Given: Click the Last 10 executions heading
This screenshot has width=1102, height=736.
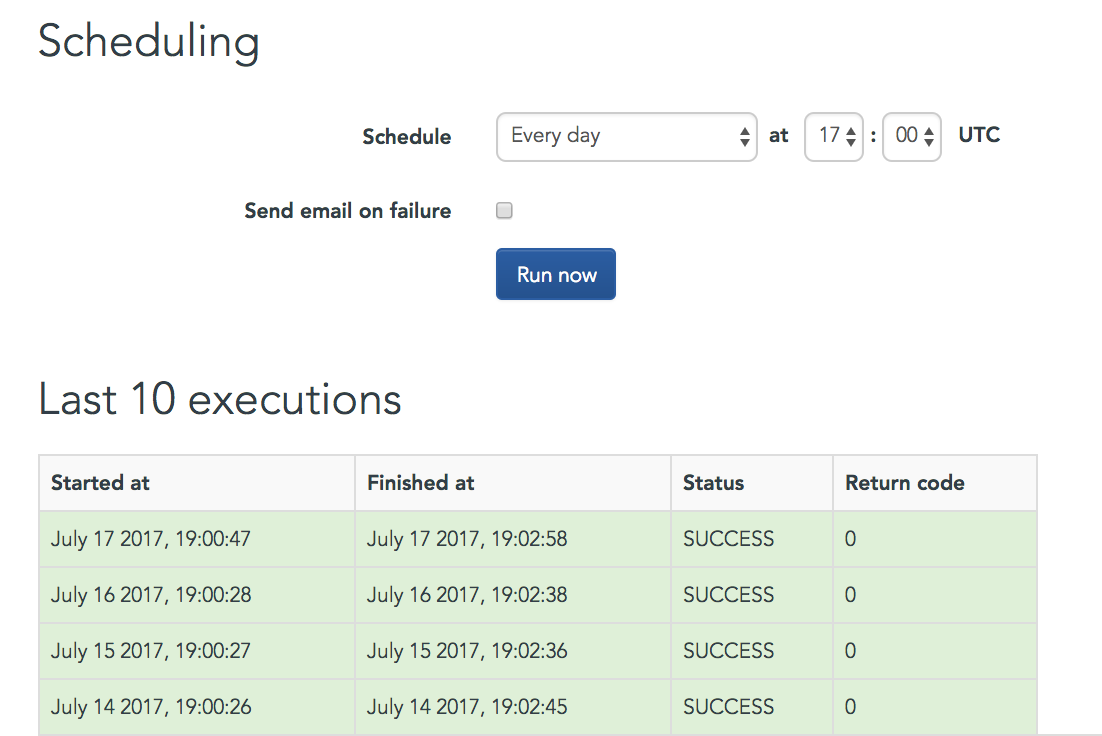Looking at the screenshot, I should (219, 399).
